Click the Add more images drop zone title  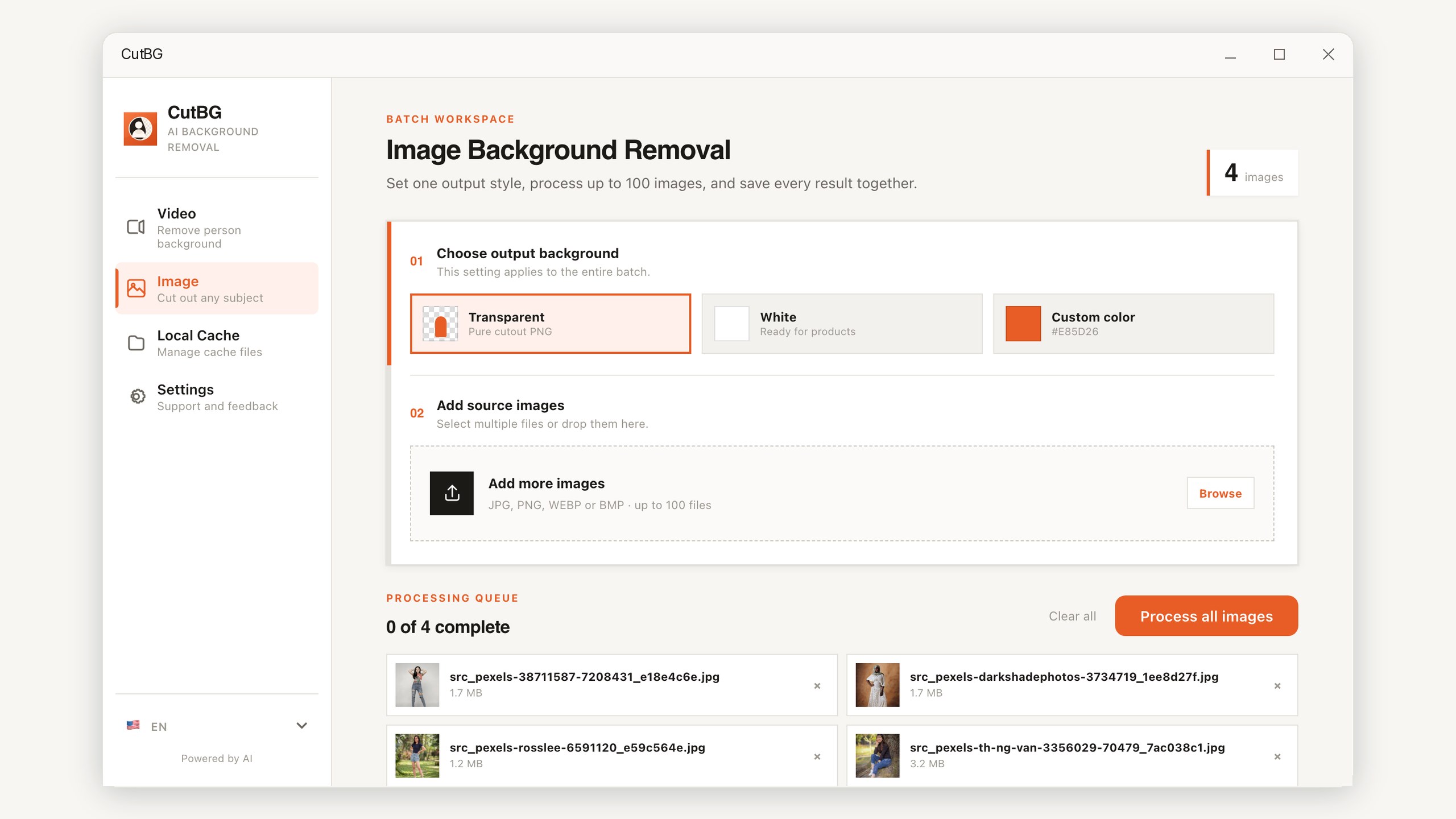546,483
